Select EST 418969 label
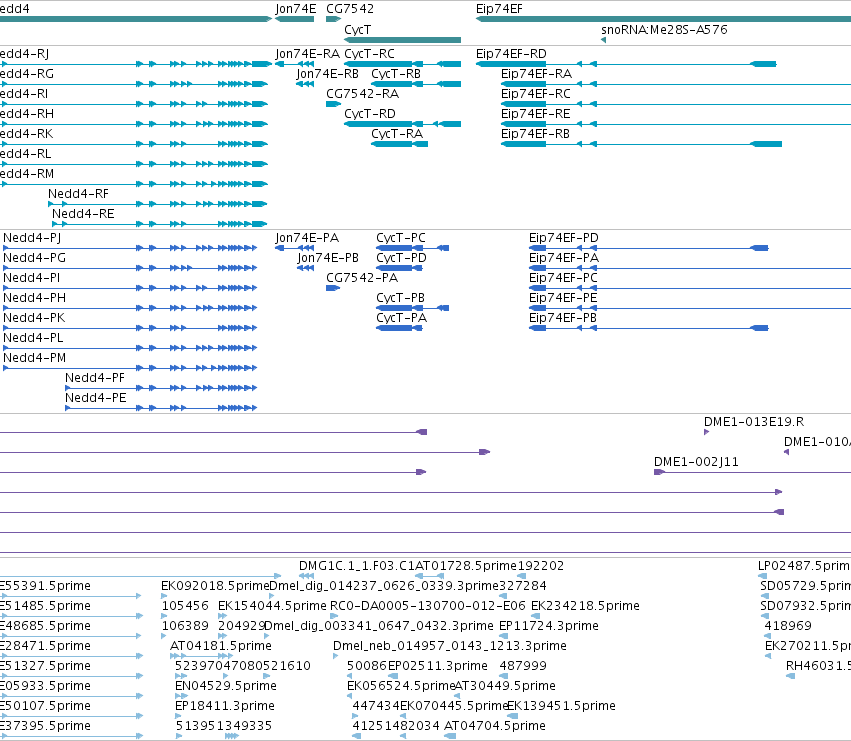The image size is (851, 741). [x=788, y=626]
